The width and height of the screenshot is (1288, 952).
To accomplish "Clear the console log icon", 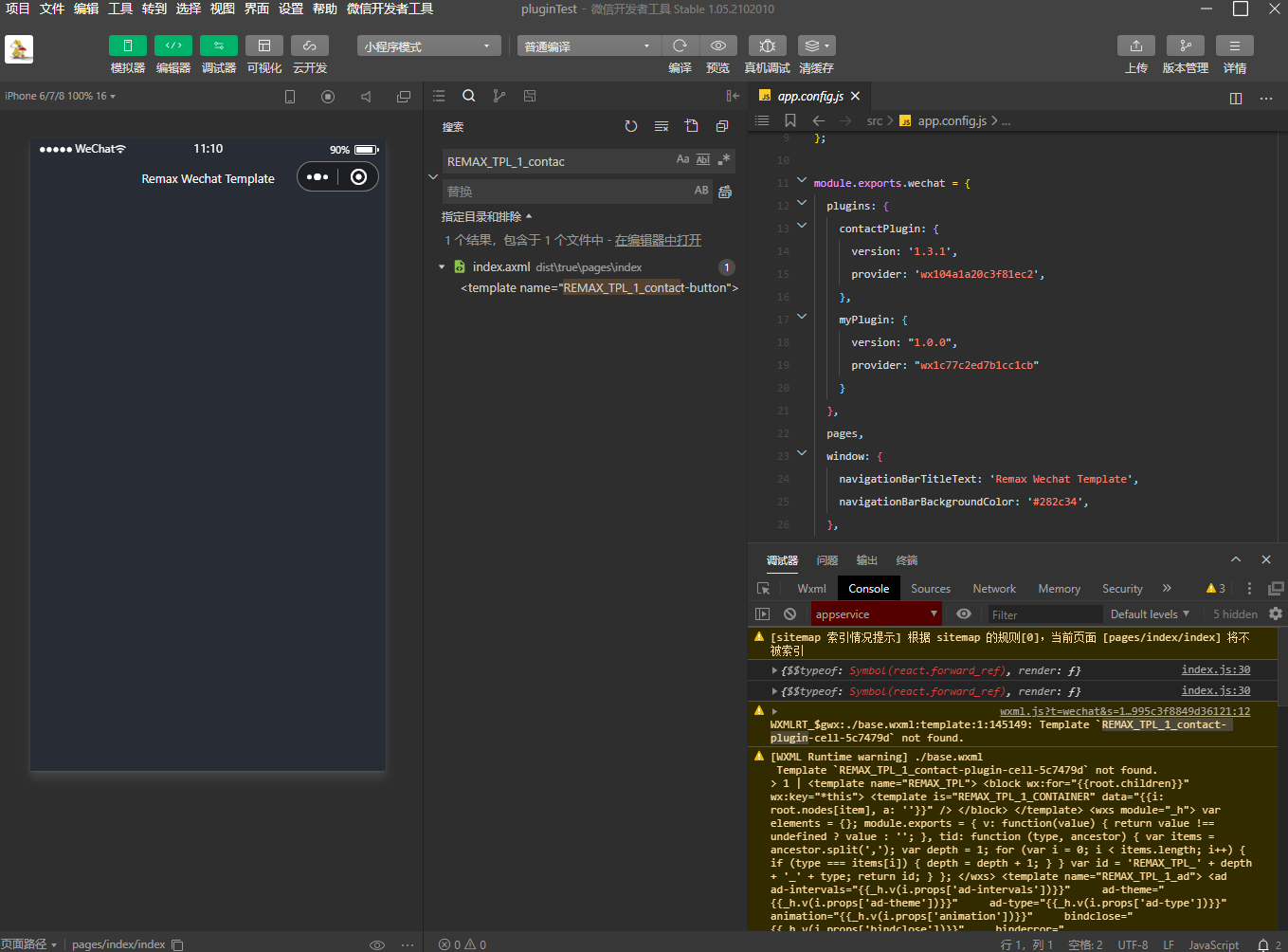I will tap(789, 614).
